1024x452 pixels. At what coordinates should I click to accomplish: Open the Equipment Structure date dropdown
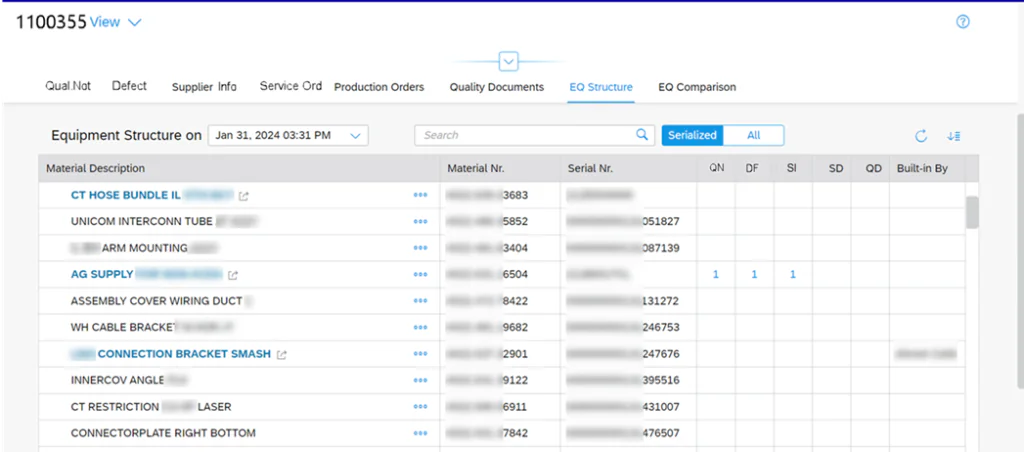click(x=288, y=135)
